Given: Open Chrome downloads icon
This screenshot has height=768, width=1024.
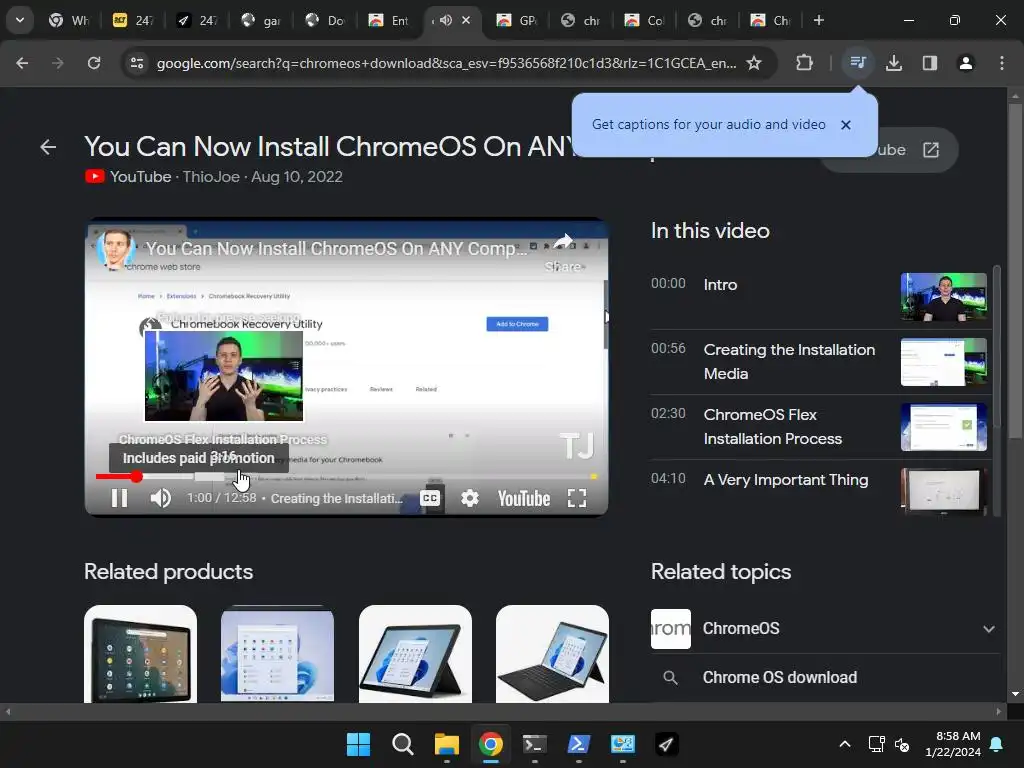Looking at the screenshot, I should [893, 63].
